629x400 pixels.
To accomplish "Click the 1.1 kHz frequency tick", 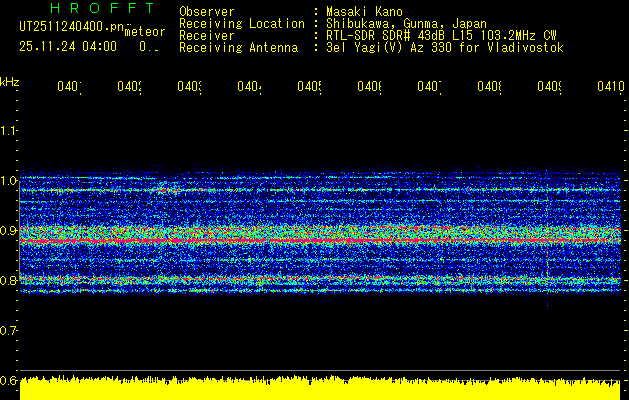I will tap(9, 131).
